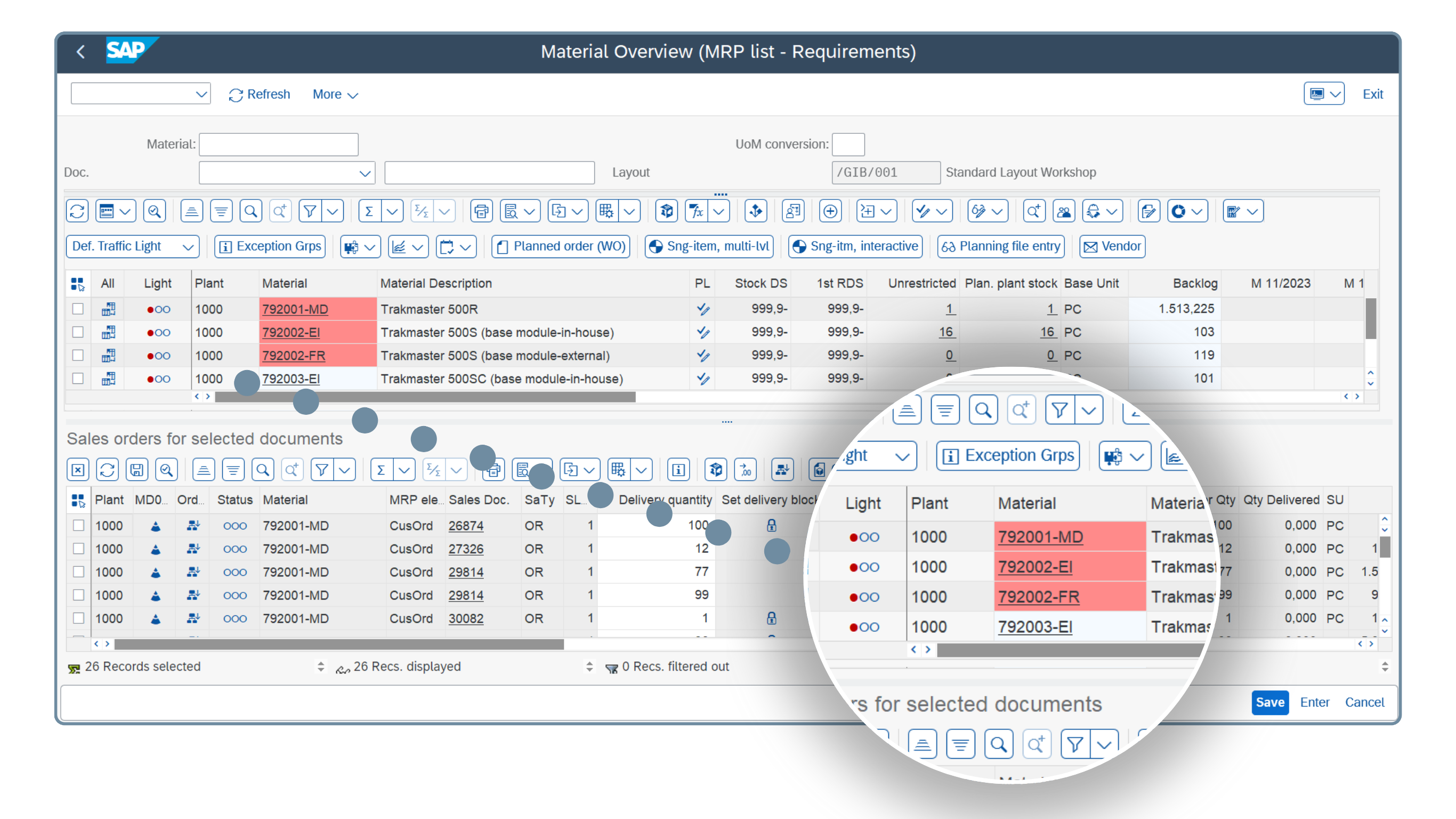Click the Exception Grps button
1456x819 pixels.
pyautogui.click(x=270, y=246)
